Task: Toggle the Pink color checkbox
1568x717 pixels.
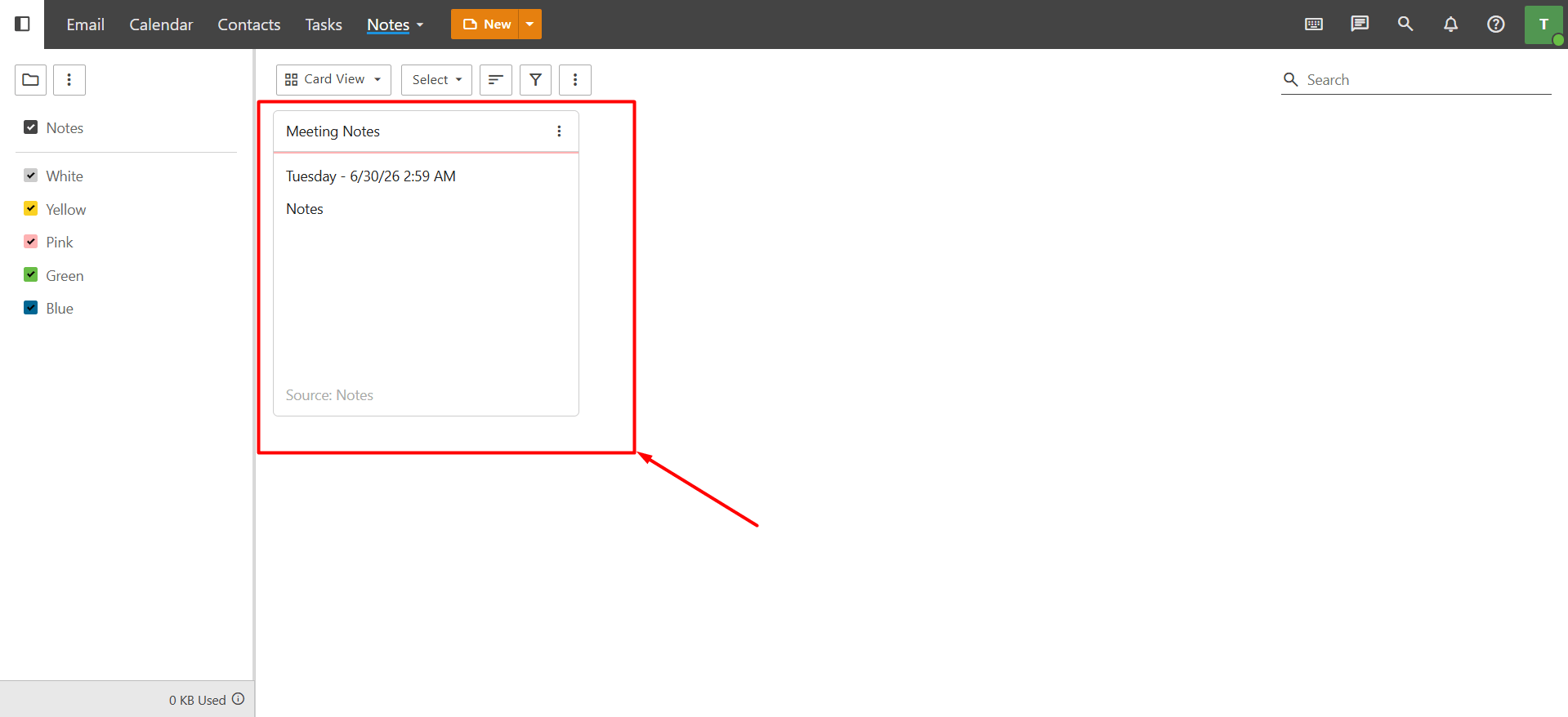Action: (x=31, y=242)
